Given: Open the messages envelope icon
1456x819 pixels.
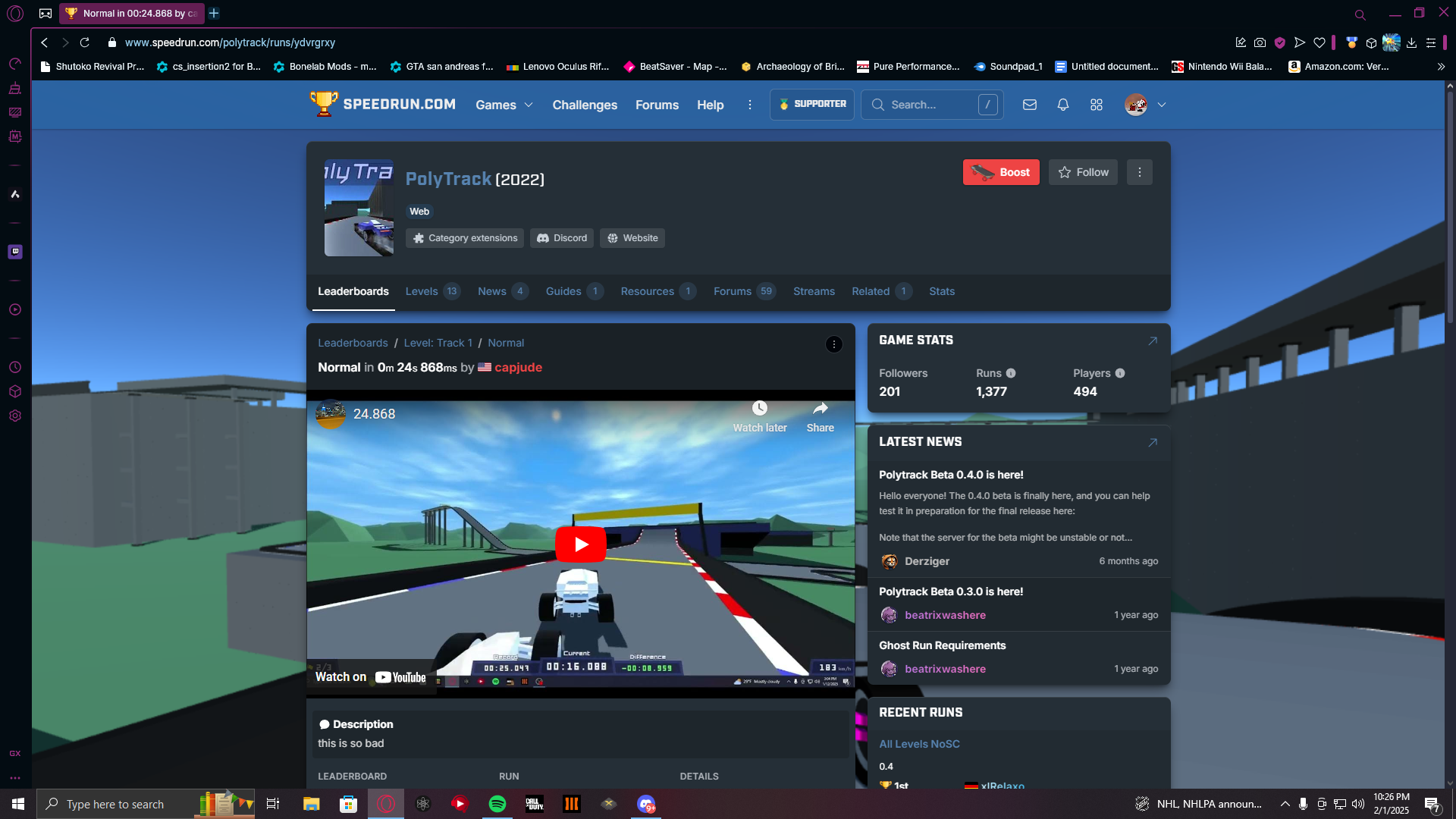Looking at the screenshot, I should [x=1029, y=105].
